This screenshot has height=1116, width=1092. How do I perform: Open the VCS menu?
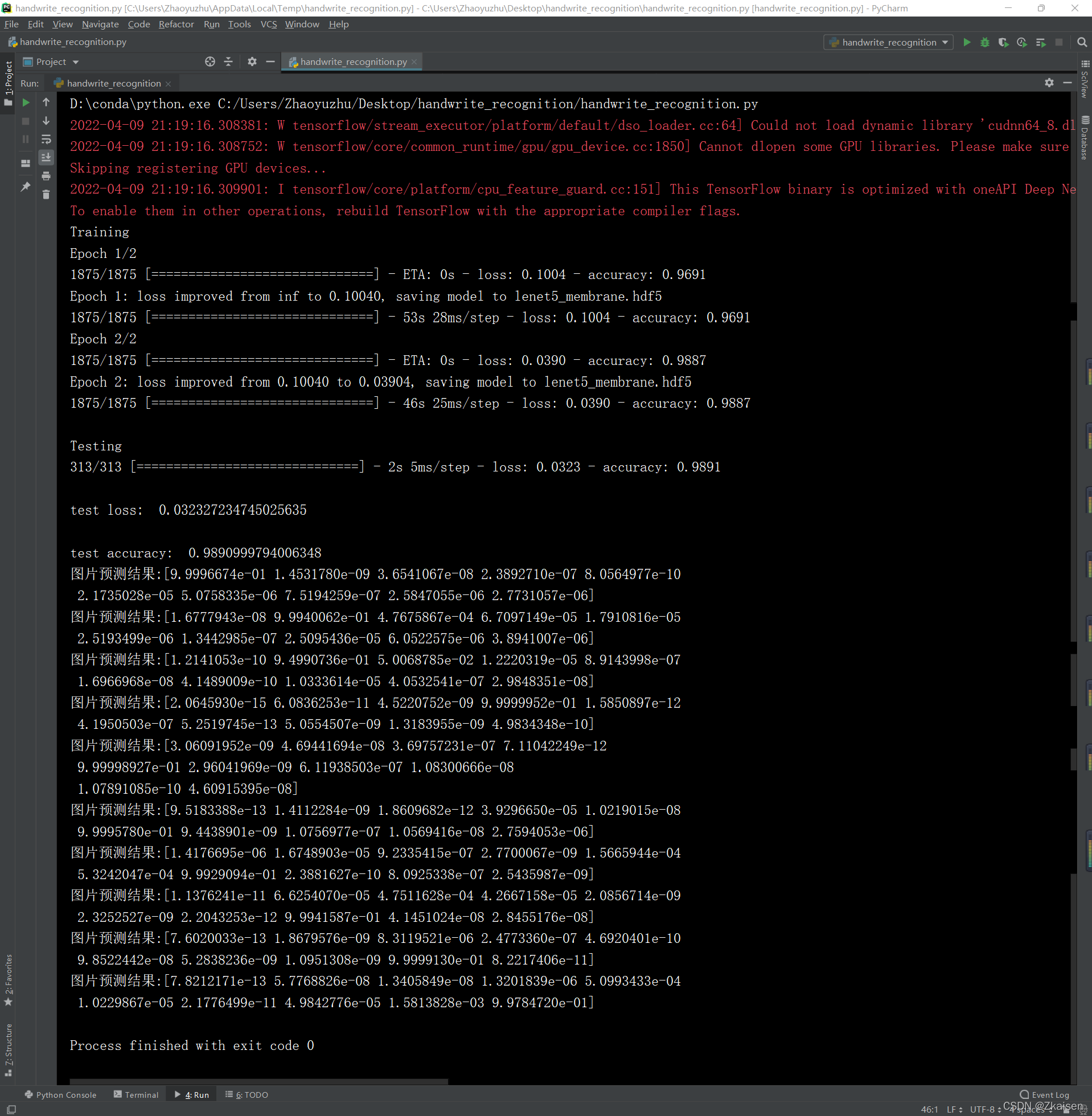click(268, 24)
